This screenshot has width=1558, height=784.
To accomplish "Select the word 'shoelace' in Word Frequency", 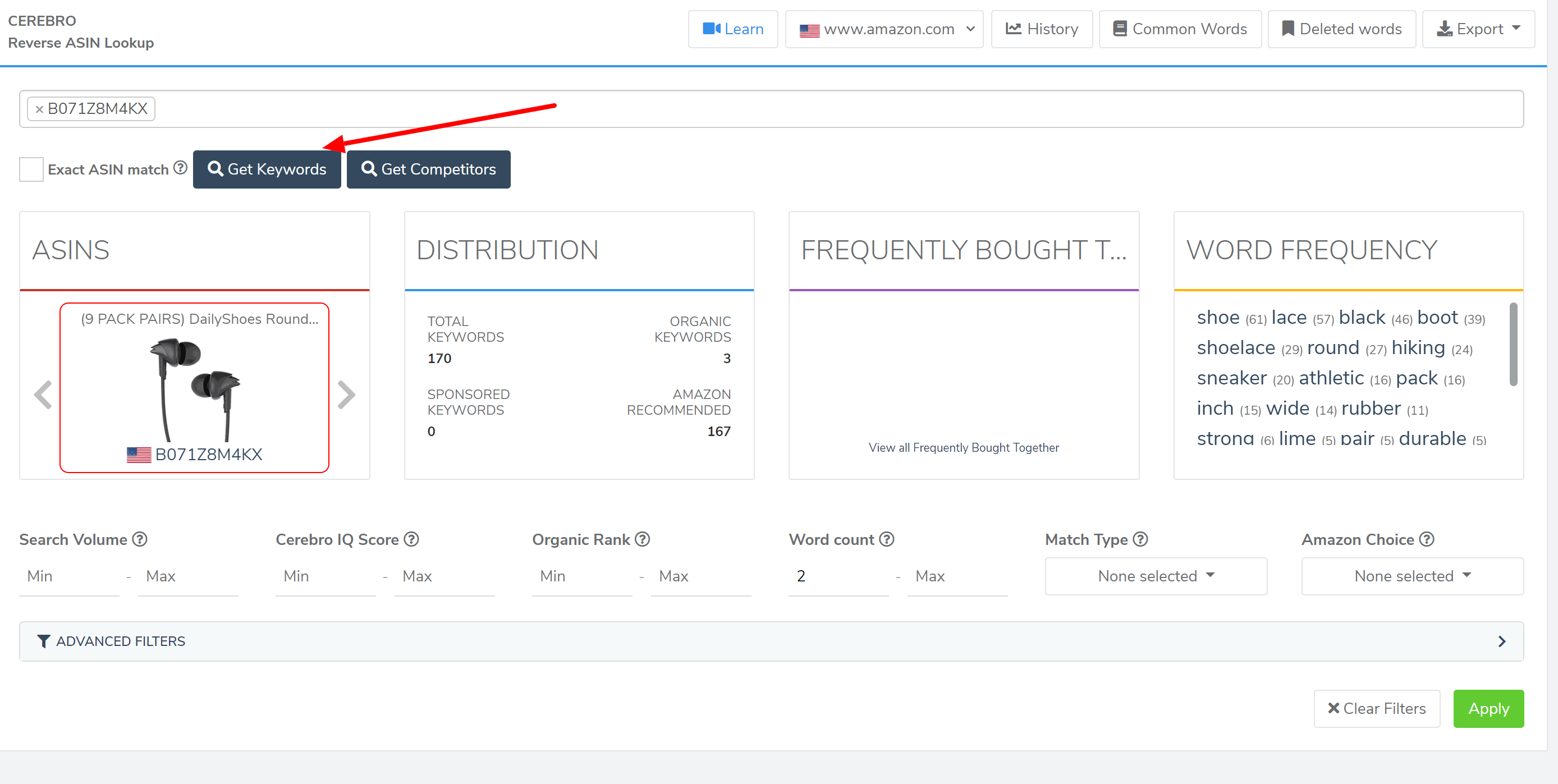I will (1236, 348).
